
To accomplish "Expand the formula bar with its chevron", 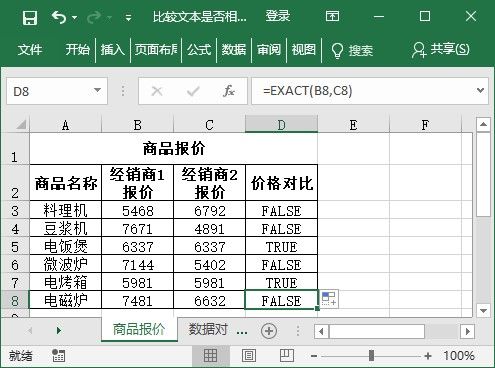I will pyautogui.click(x=480, y=90).
